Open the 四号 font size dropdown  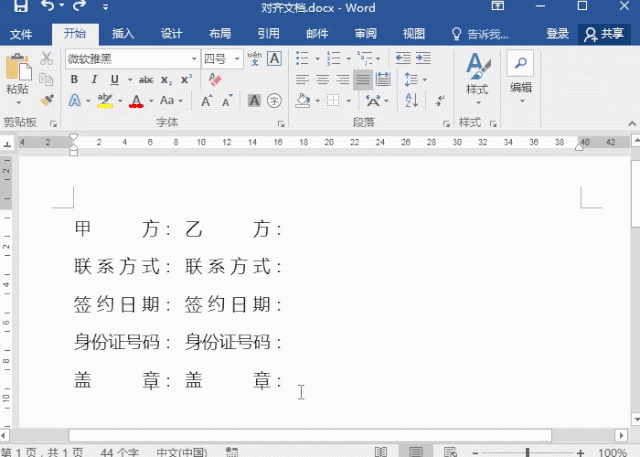click(x=237, y=59)
